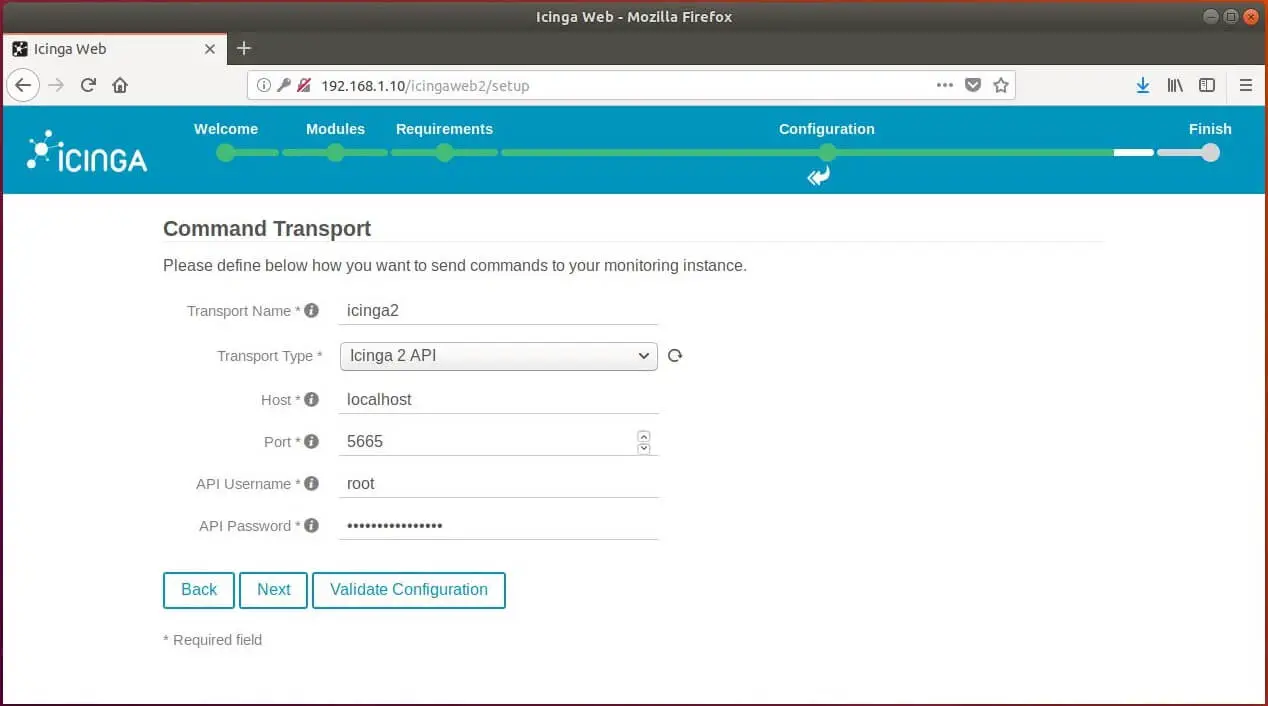Close the Firefox window
Image resolution: width=1268 pixels, height=706 pixels.
point(1251,16)
